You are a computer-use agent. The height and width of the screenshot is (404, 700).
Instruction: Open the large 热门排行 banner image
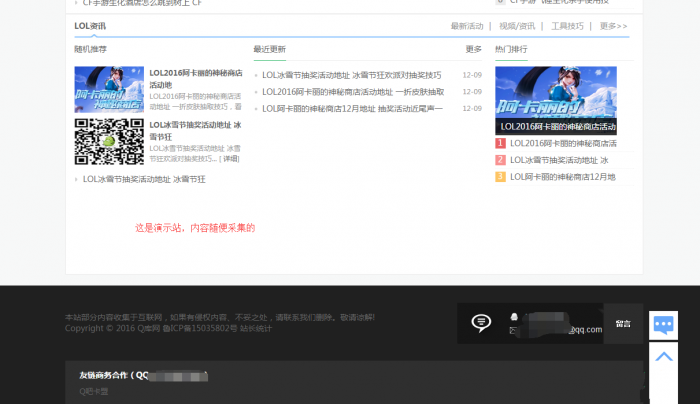coord(555,100)
